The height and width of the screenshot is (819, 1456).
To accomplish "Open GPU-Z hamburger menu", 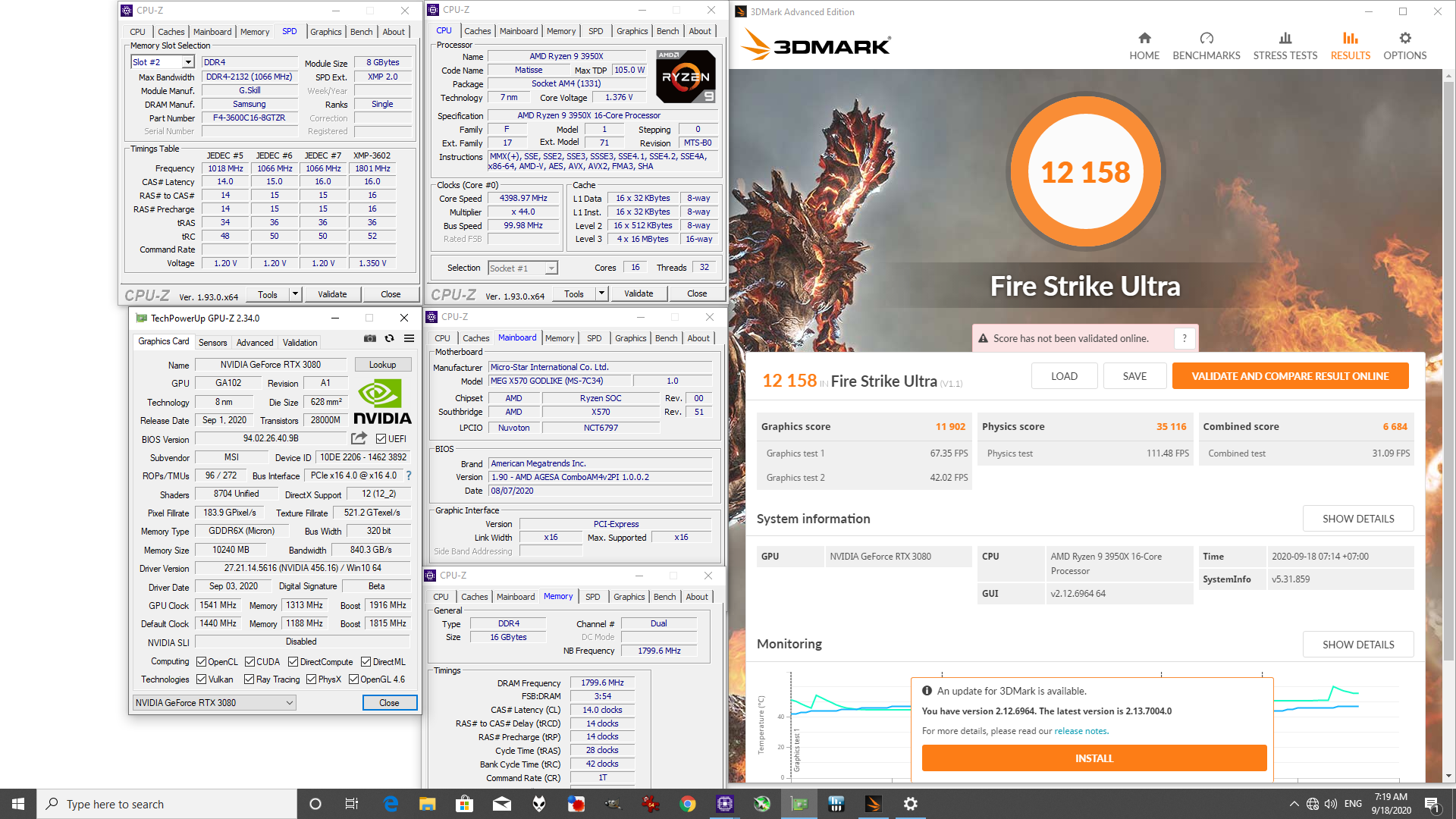I will 409,339.
